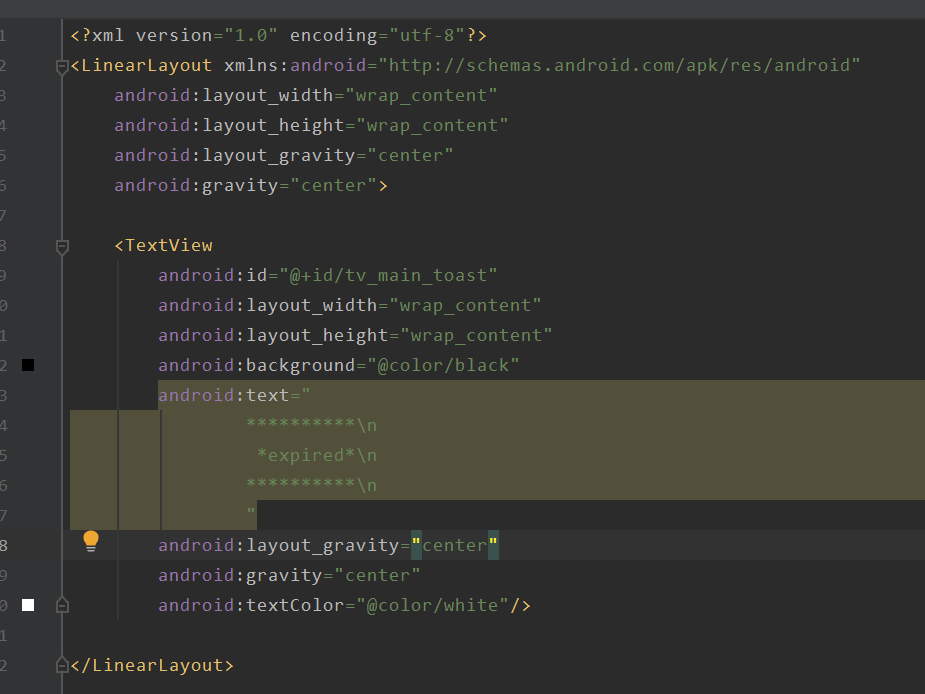This screenshot has width=925, height=694.
Task: Collapse the TextView block using its fold arrow
Action: (x=61, y=244)
